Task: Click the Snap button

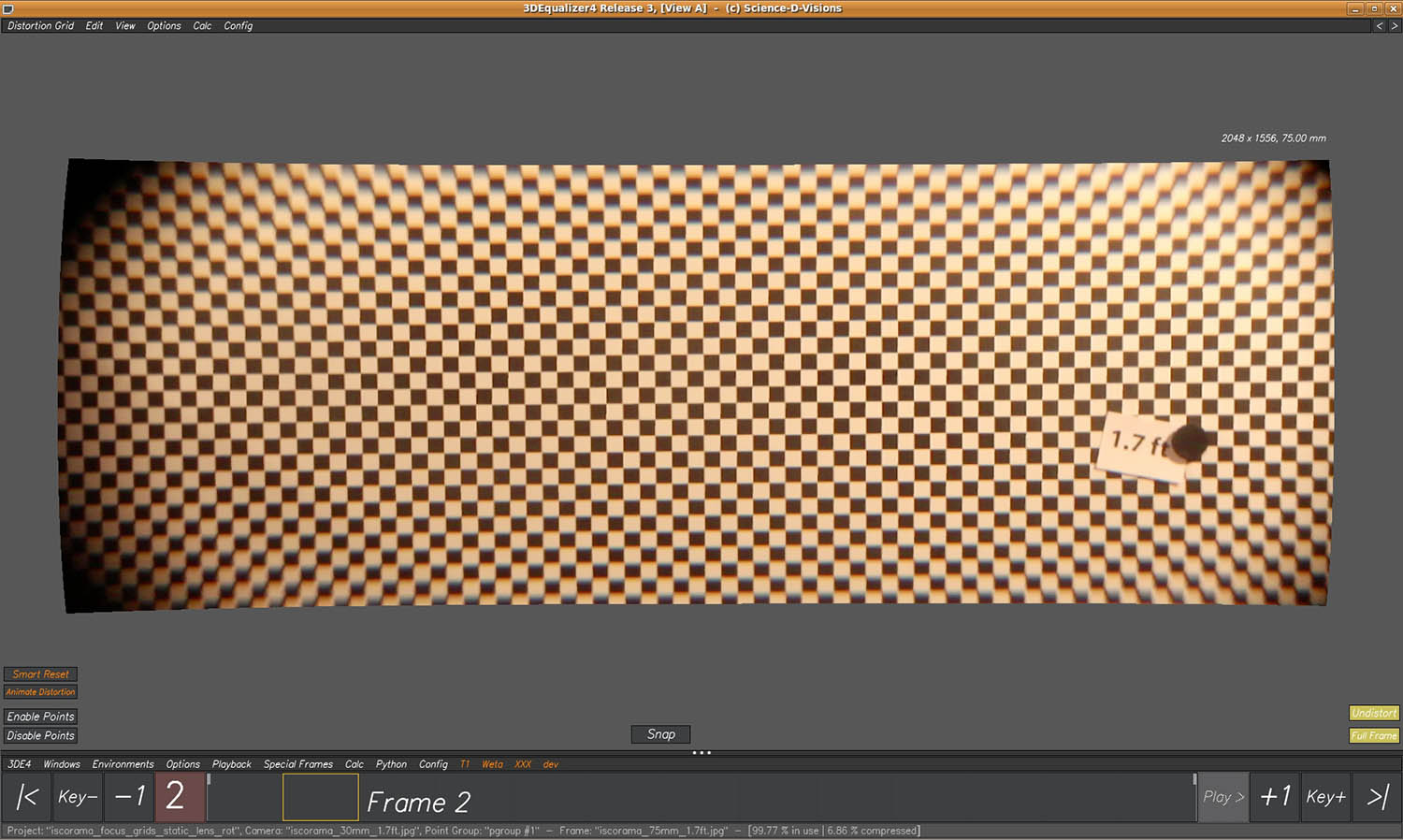Action: (x=661, y=734)
